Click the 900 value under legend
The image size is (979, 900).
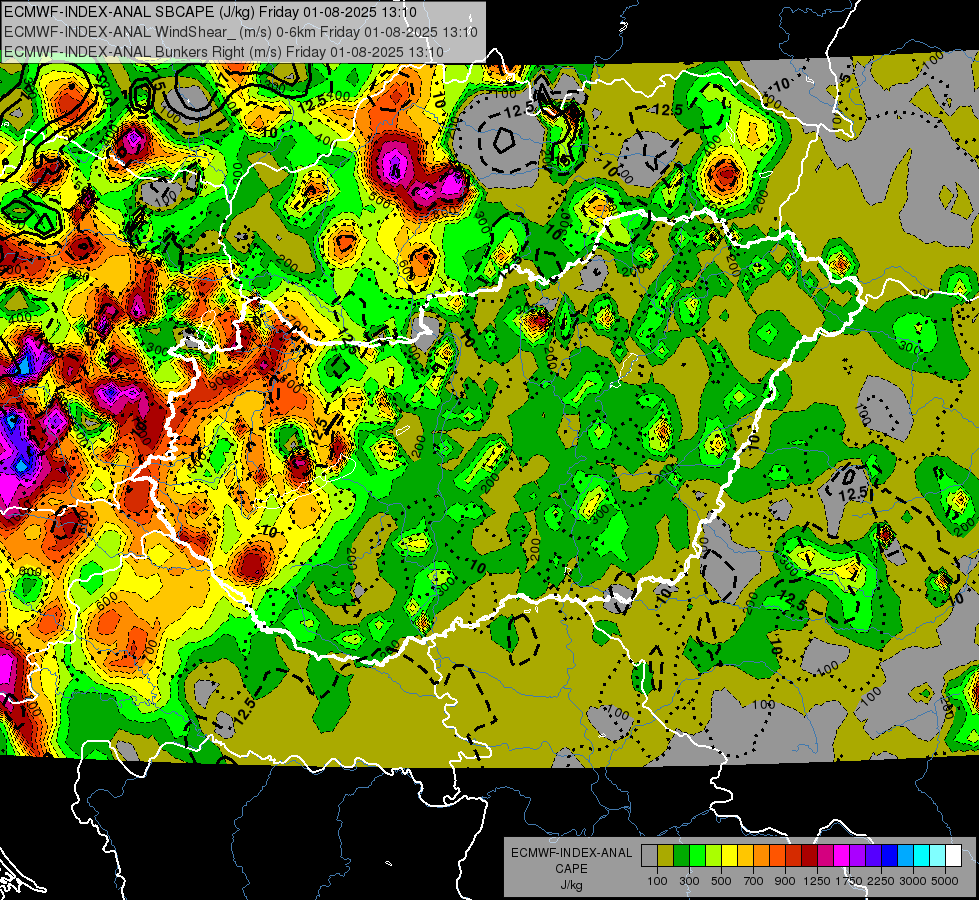[x=785, y=881]
